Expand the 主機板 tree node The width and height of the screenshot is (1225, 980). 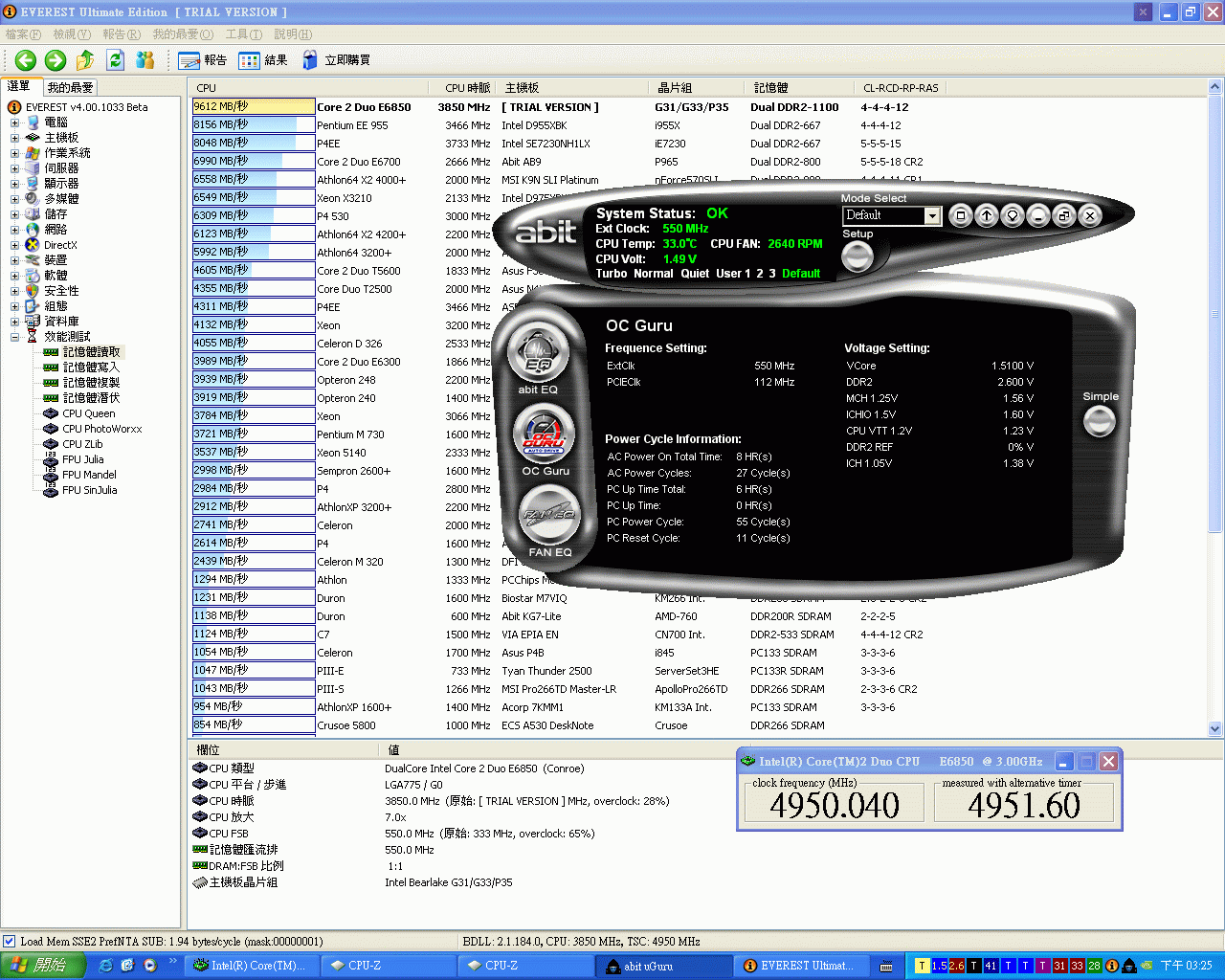14,138
